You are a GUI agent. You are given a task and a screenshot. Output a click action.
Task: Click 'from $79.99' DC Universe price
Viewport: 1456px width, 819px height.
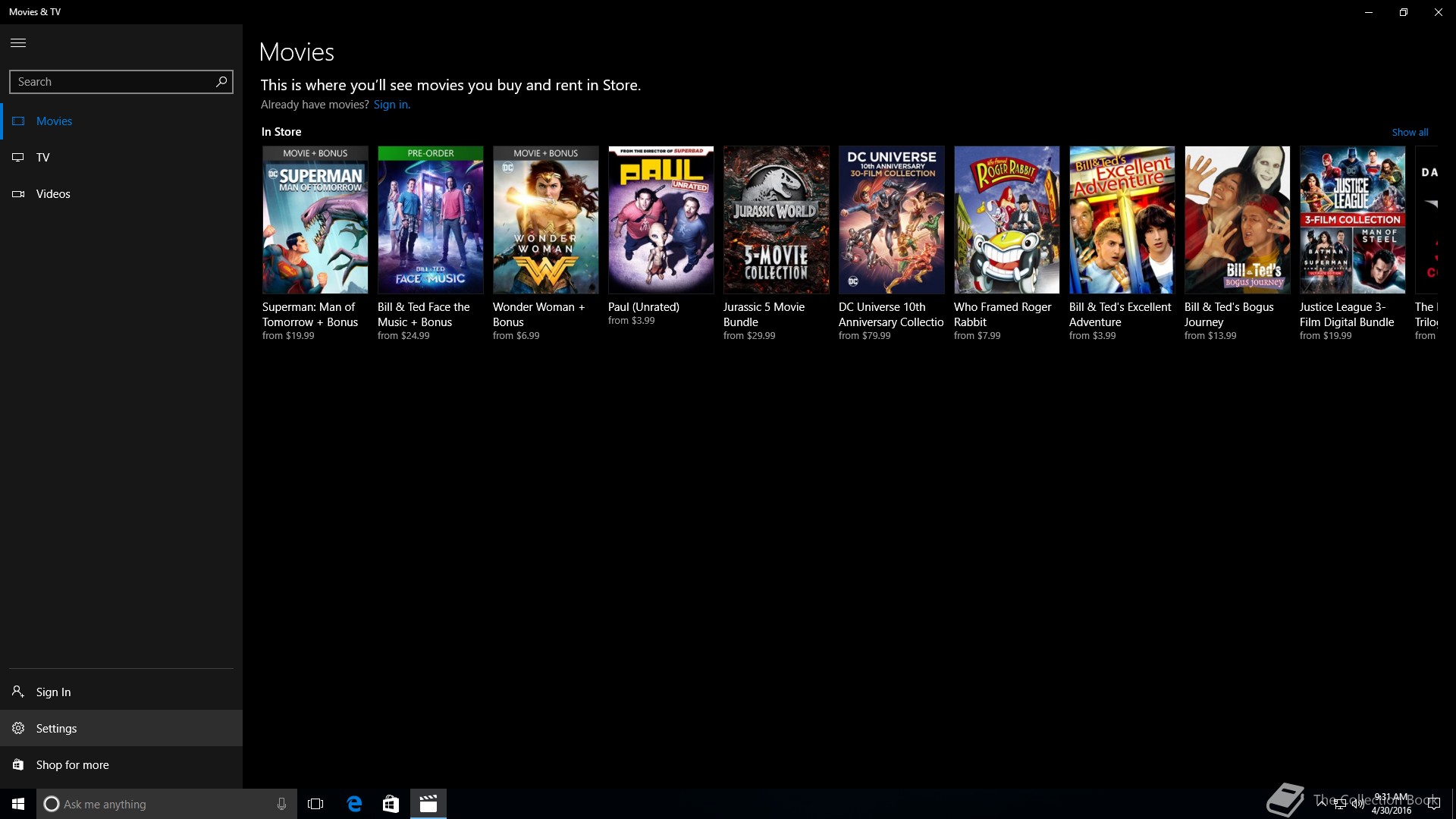click(864, 336)
